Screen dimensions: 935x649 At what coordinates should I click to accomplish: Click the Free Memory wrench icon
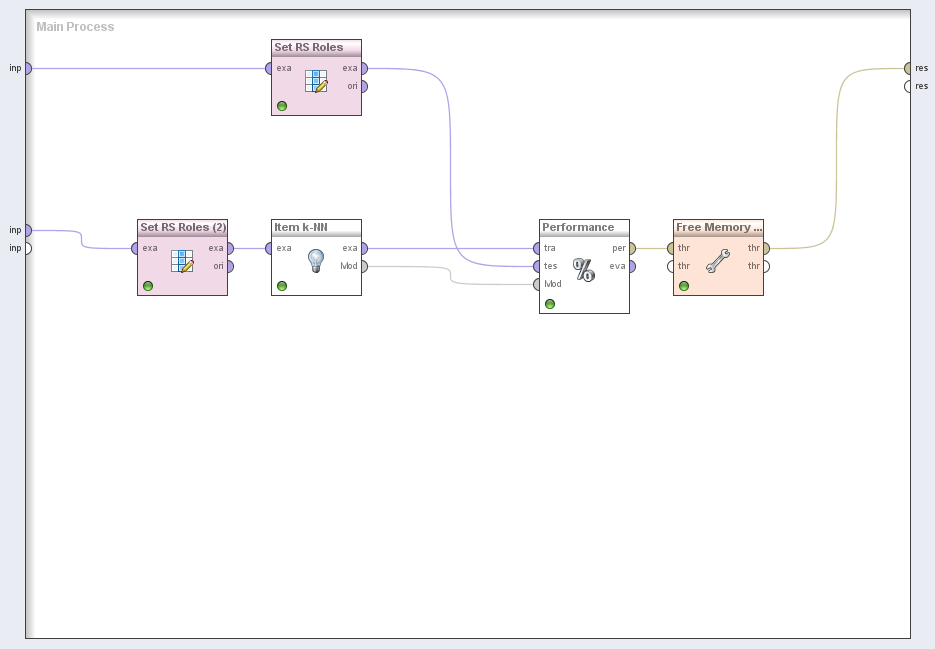pyautogui.click(x=718, y=261)
